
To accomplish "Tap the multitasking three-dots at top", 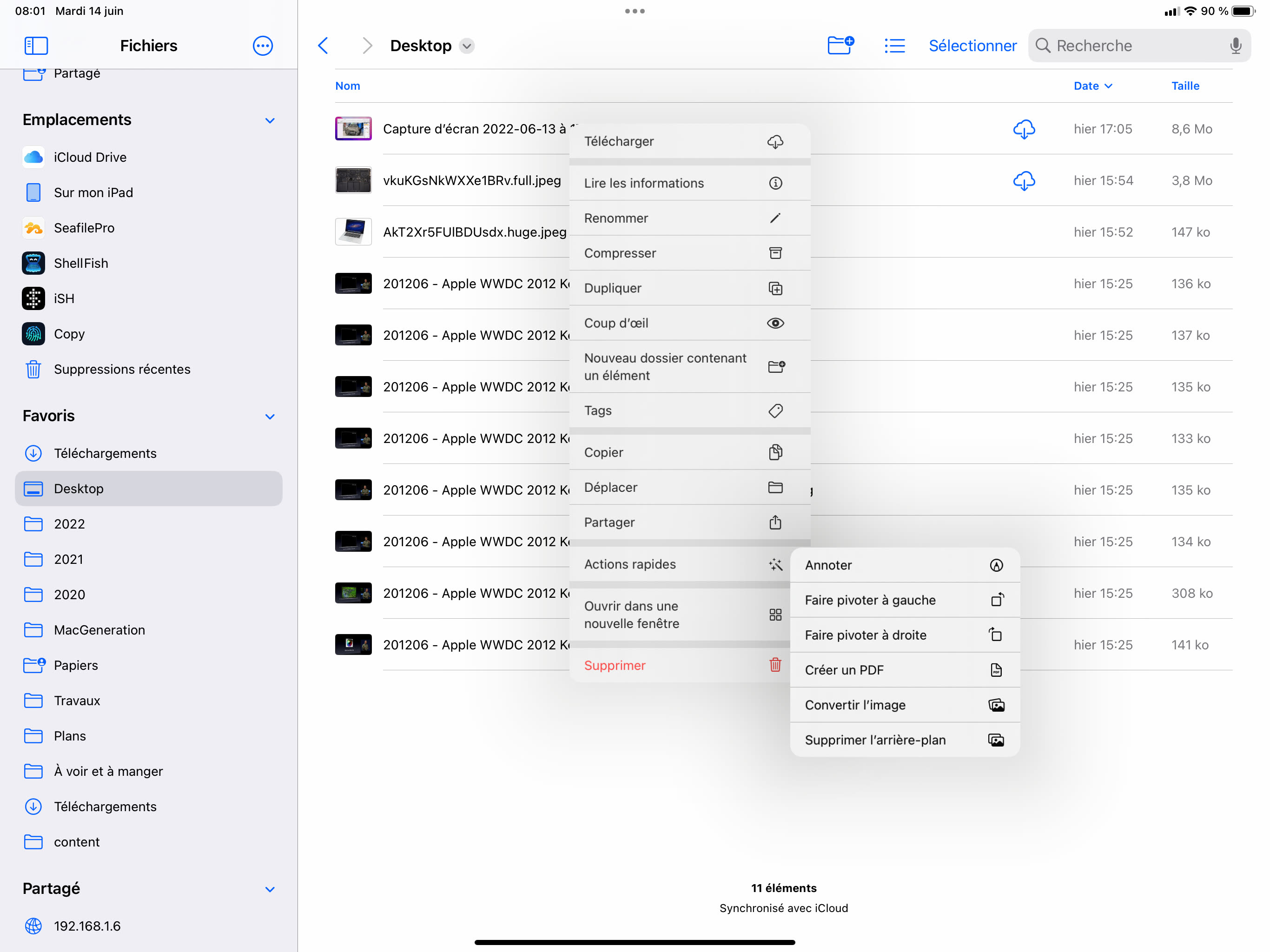I will coord(635,11).
